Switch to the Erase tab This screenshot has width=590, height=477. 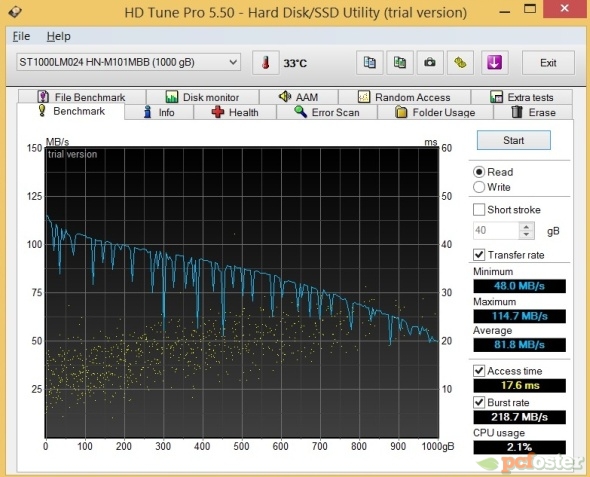point(533,112)
